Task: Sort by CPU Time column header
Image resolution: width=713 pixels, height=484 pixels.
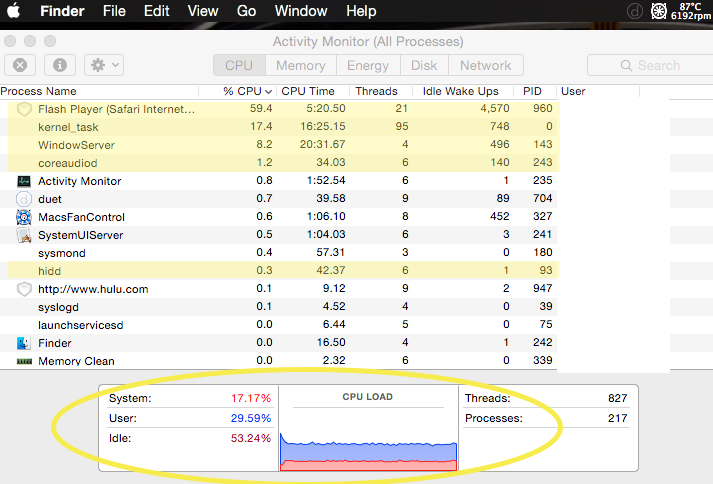Action: pyautogui.click(x=308, y=91)
